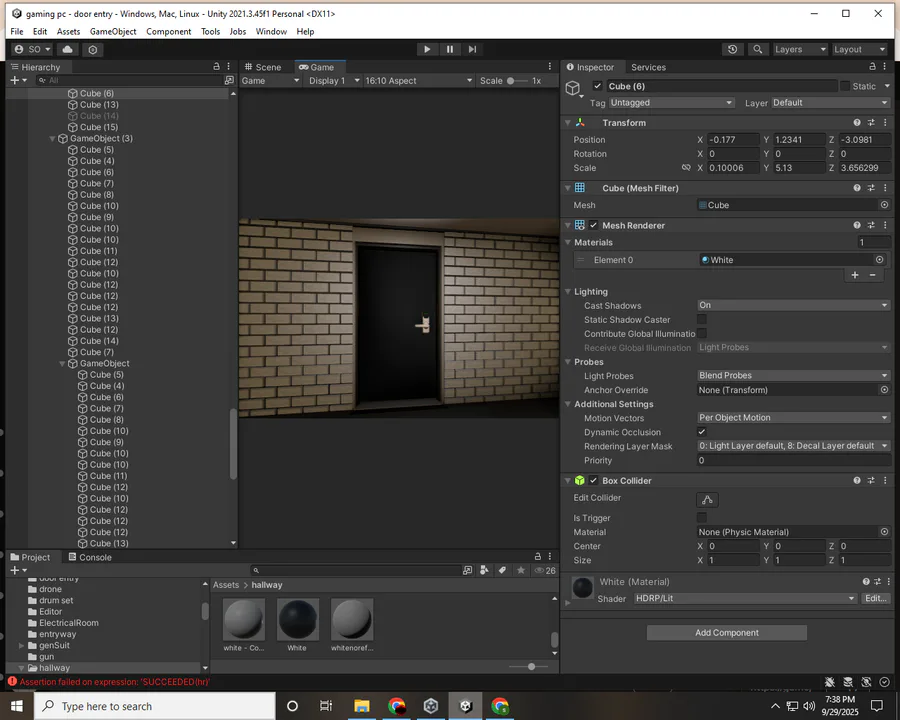Open the Layer dropdown showing Default
Screen dimensions: 900x720
tap(831, 103)
